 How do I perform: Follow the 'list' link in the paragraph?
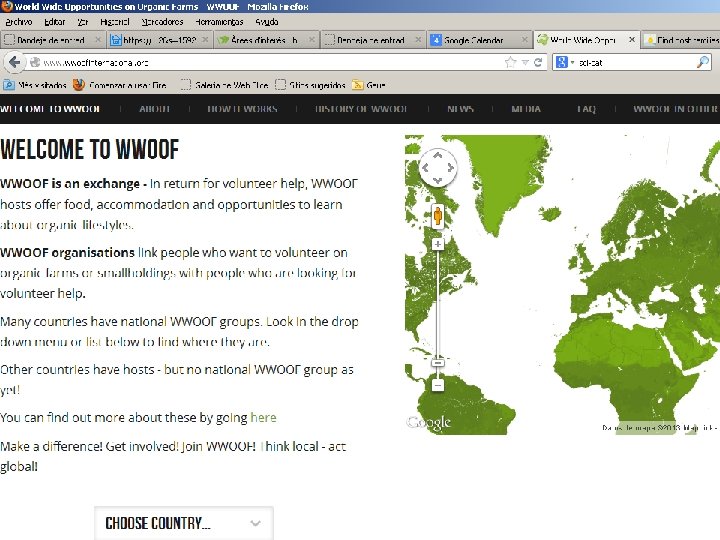click(94, 342)
